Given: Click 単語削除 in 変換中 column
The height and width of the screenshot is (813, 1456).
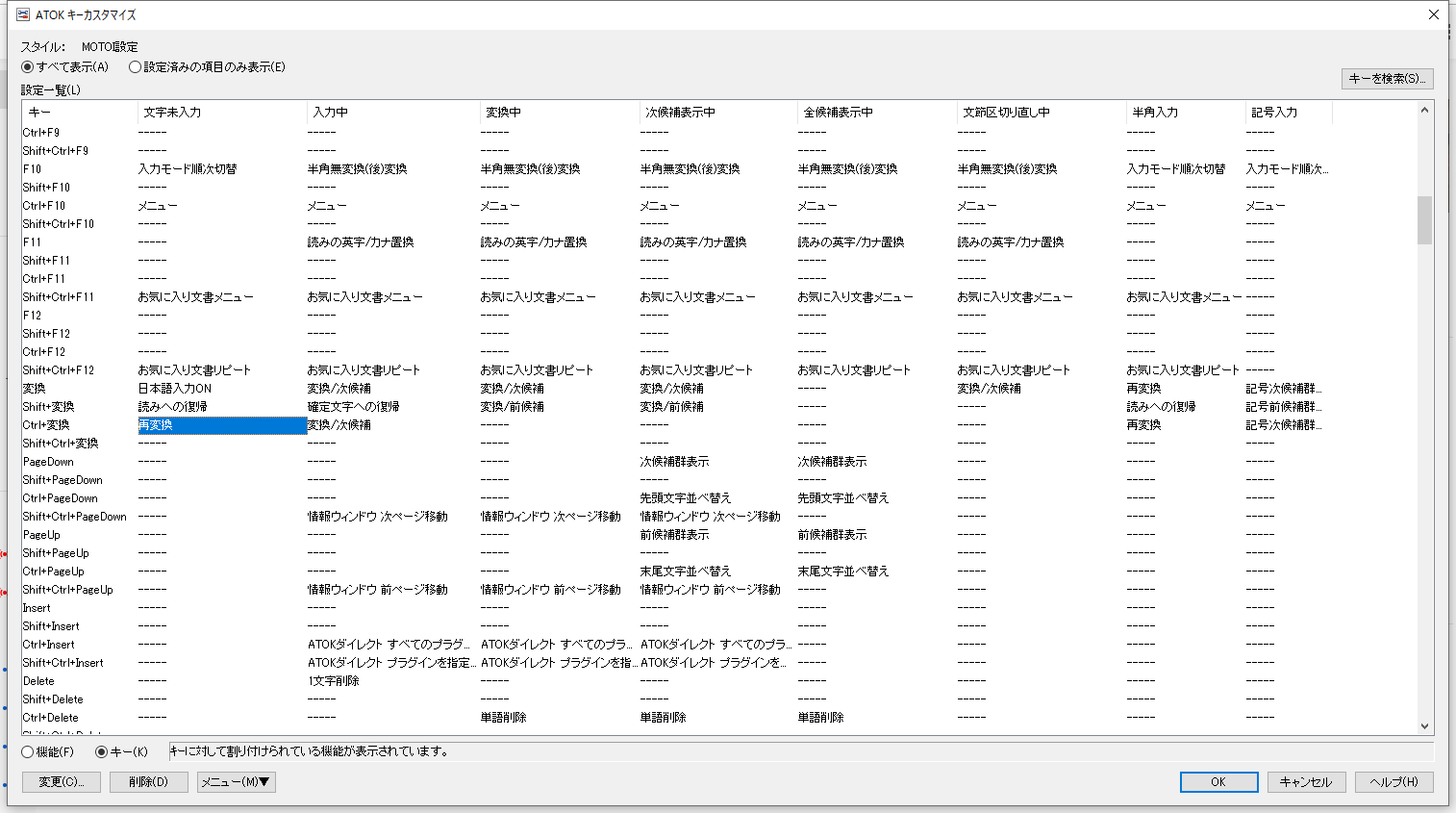Looking at the screenshot, I should (504, 718).
